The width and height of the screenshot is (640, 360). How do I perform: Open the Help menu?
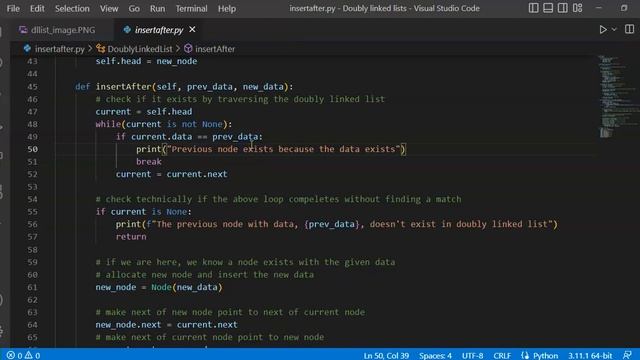(226, 8)
